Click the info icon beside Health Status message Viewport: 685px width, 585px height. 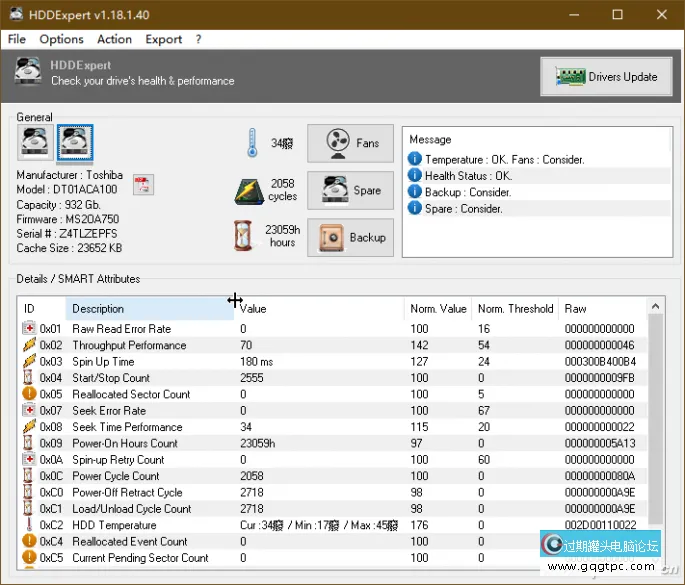415,176
